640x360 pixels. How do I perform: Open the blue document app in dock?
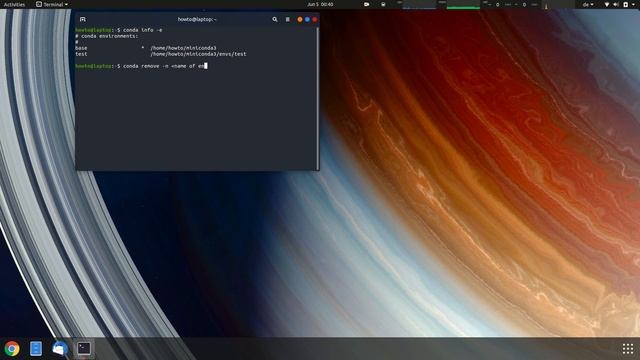[36, 349]
